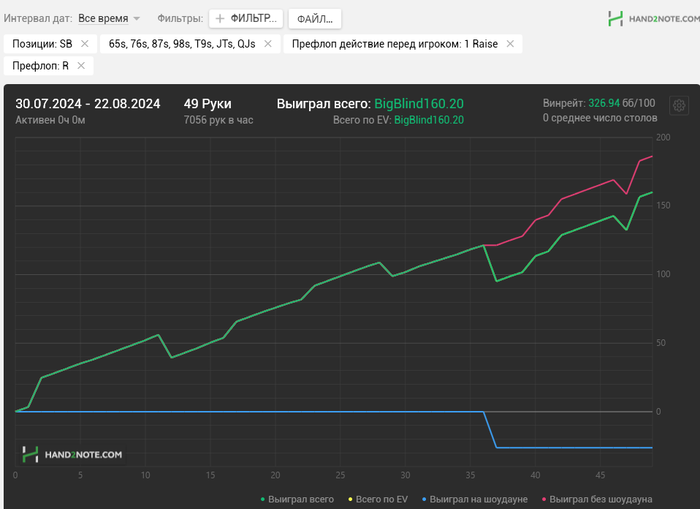Remove the suited connectors hand filter
The image size is (700, 509).
[268, 44]
